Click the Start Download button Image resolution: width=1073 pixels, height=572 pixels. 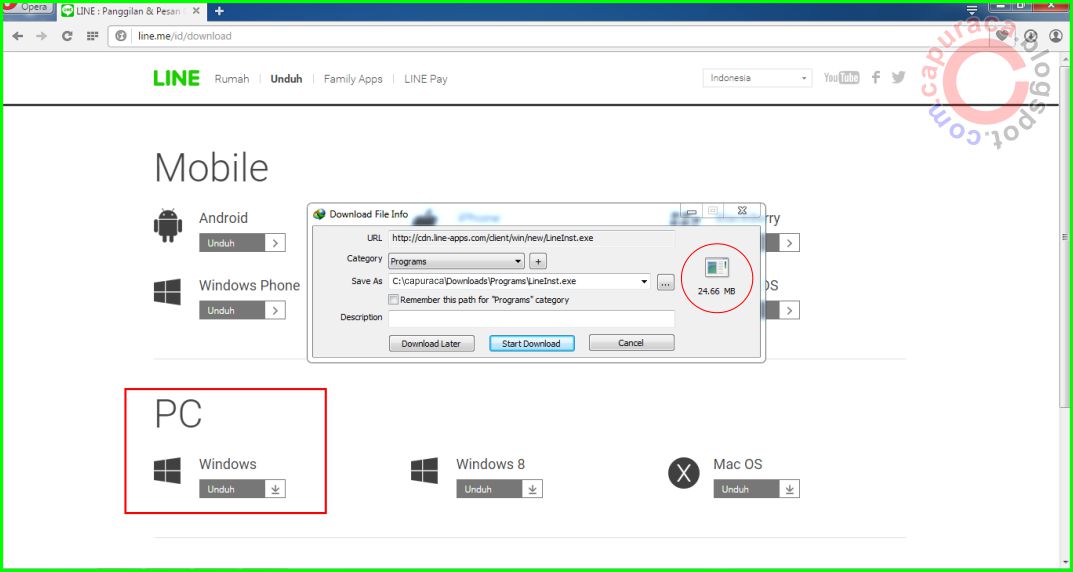click(x=532, y=343)
